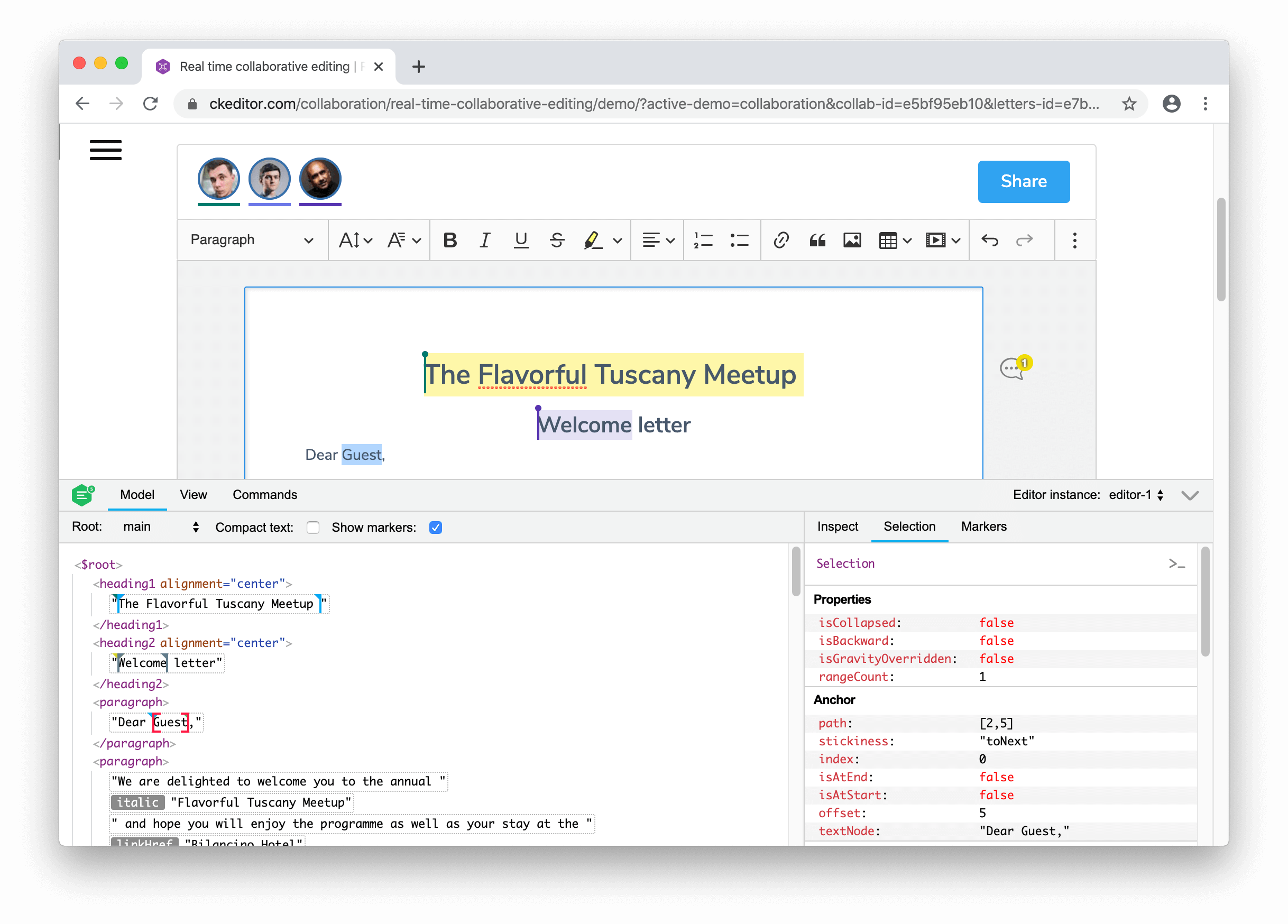The width and height of the screenshot is (1288, 924).
Task: Insert a link with the link icon
Action: [781, 240]
